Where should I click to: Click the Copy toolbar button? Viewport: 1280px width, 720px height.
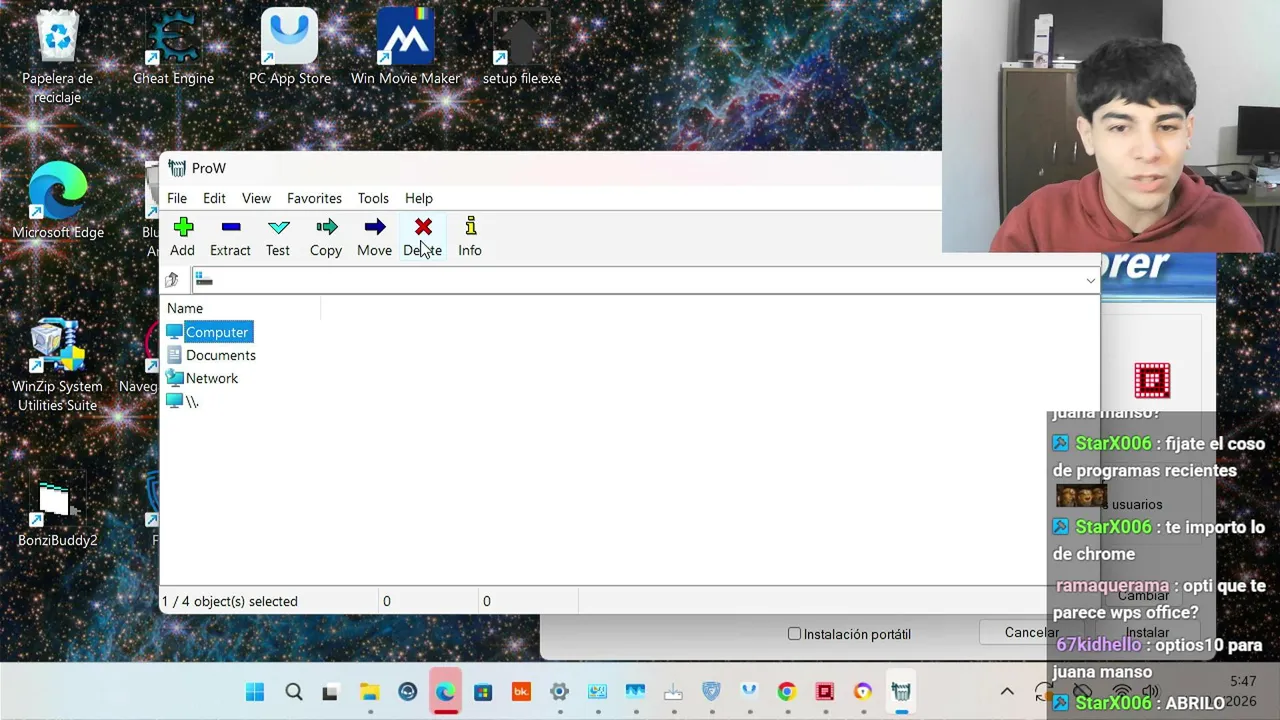(326, 238)
